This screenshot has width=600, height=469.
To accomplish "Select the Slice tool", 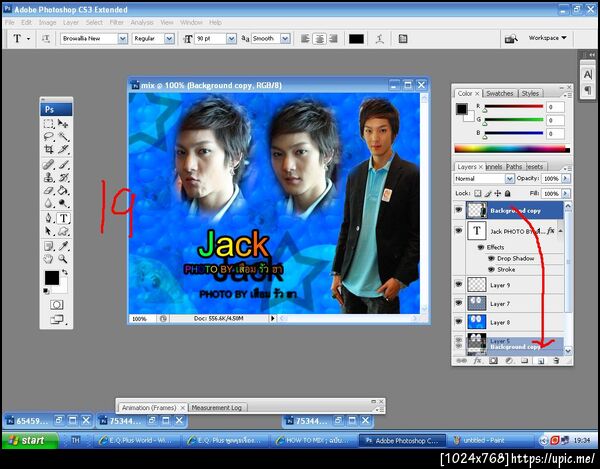I will pyautogui.click(x=63, y=149).
